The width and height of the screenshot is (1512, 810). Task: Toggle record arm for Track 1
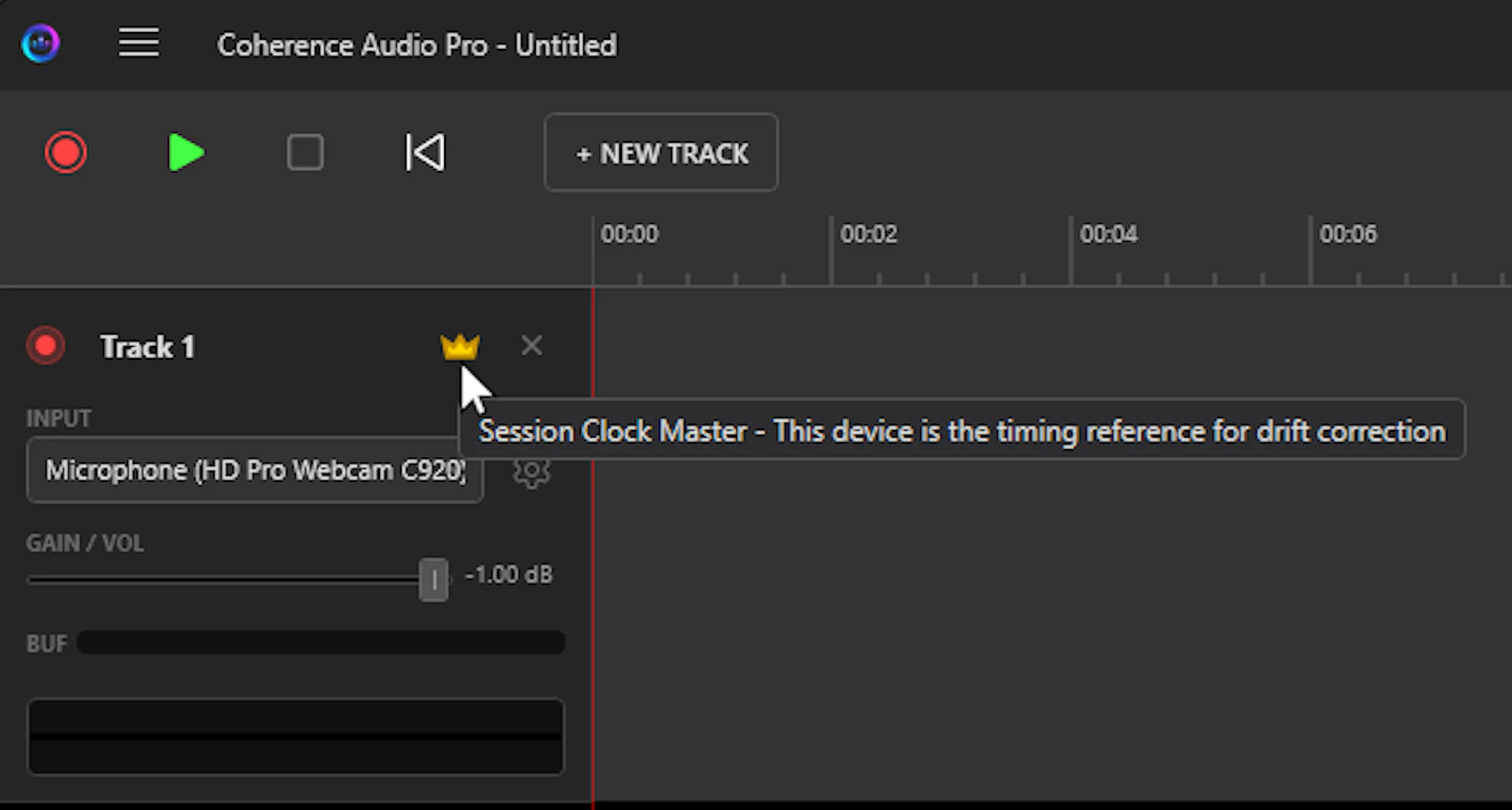[x=45, y=346]
